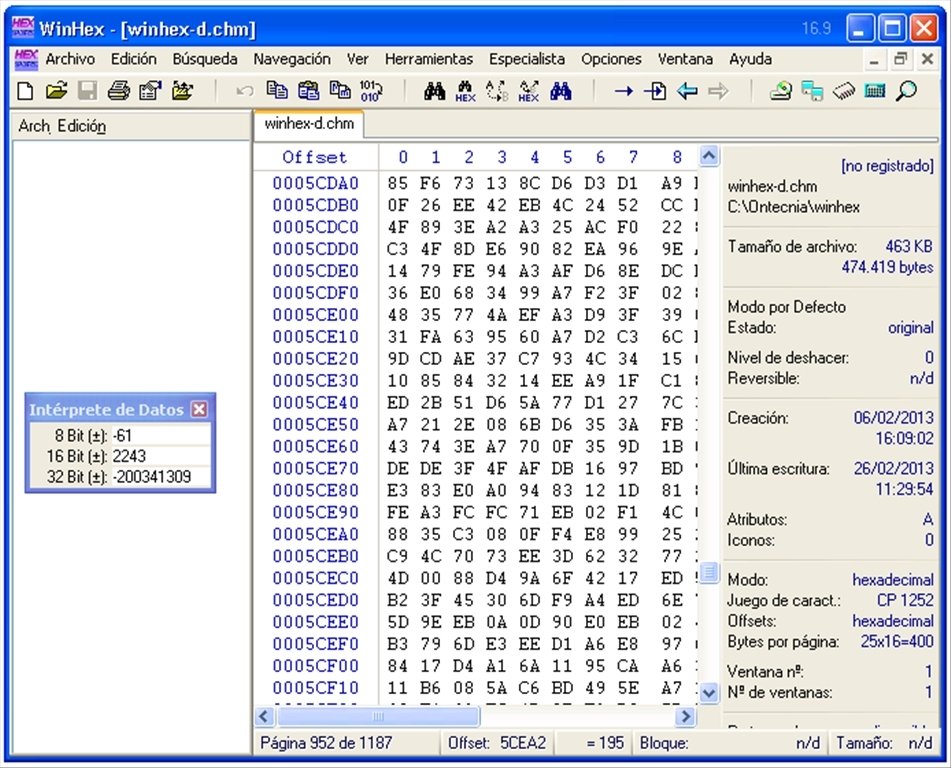Click Página 952 de 1187 status
The image size is (951, 768).
(326, 743)
